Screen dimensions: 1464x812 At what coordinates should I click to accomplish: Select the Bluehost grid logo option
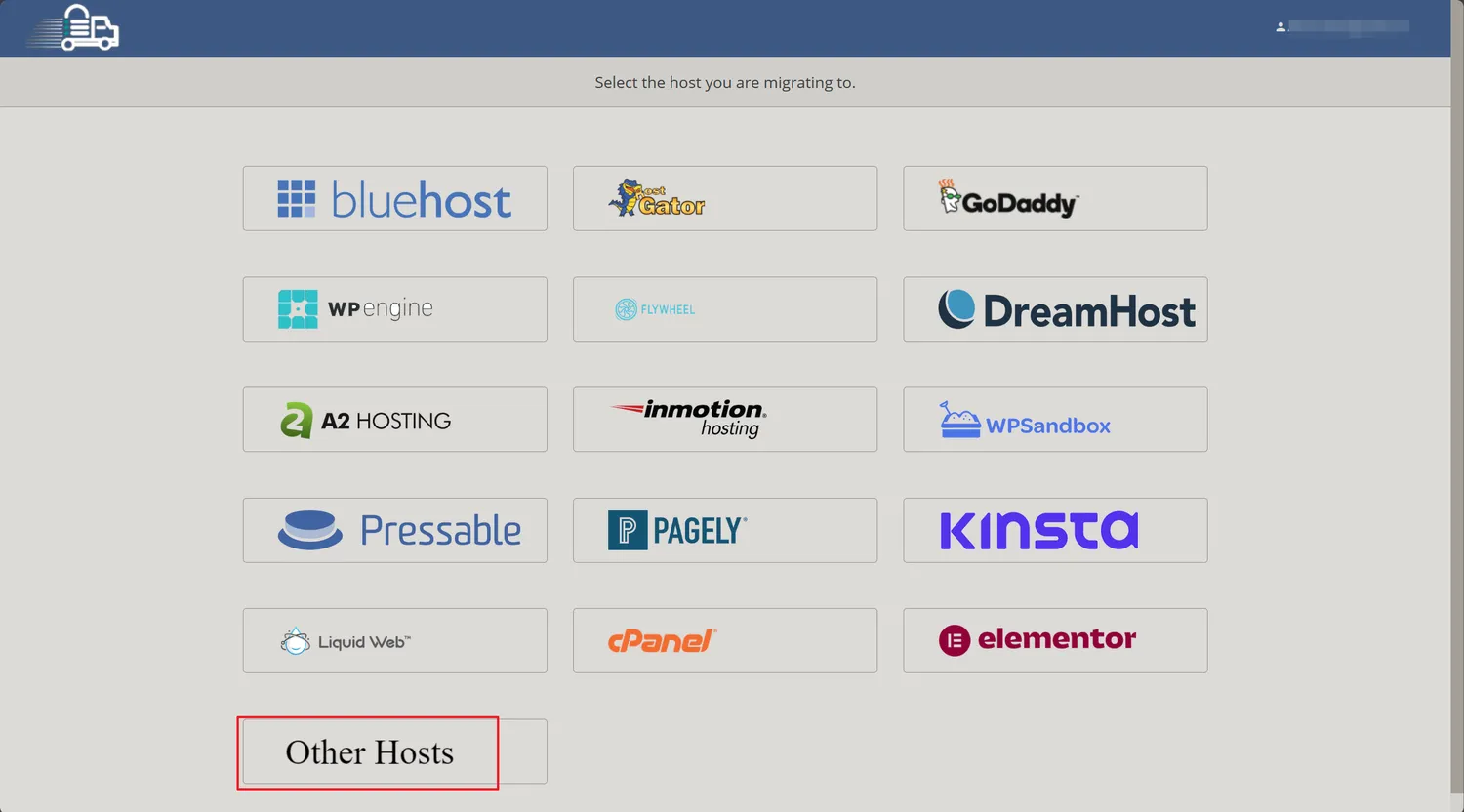tap(394, 199)
